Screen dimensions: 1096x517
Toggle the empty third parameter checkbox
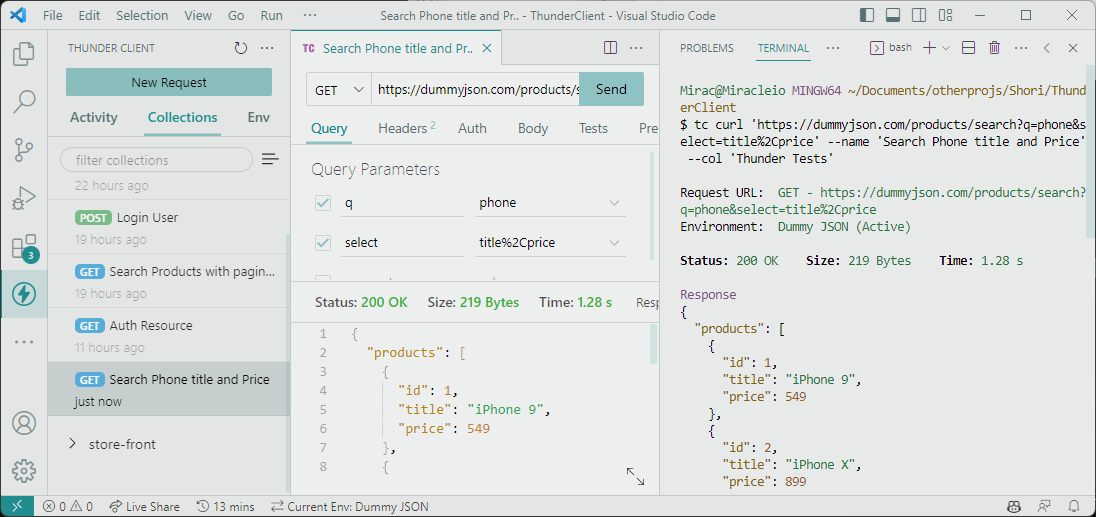coord(323,278)
